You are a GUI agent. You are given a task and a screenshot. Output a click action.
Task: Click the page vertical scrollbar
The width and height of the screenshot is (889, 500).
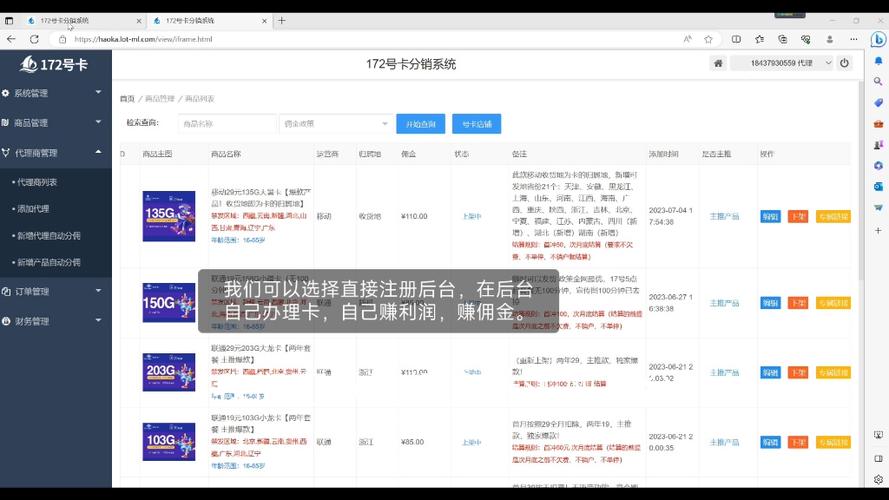(861, 181)
